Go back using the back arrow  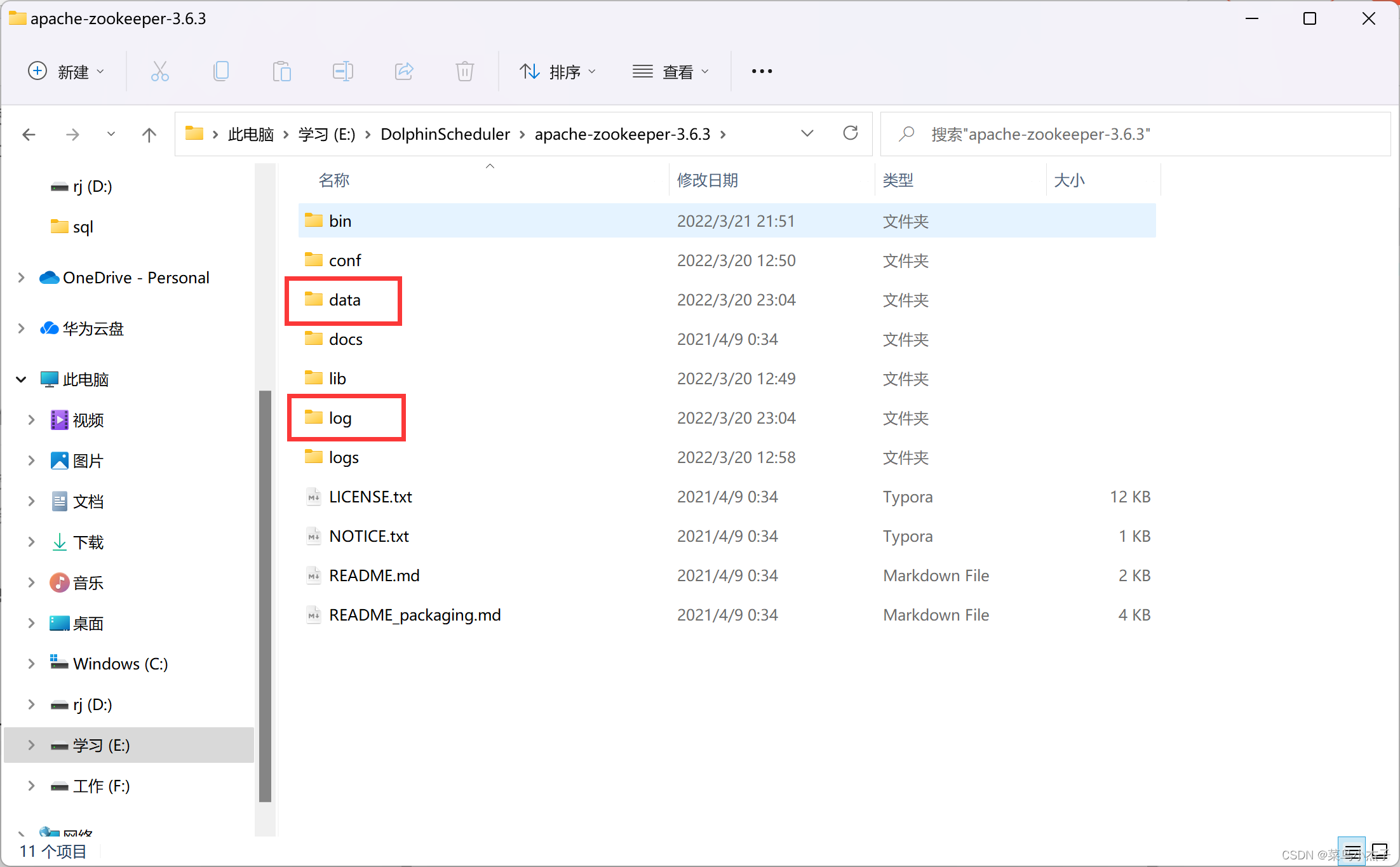point(29,134)
